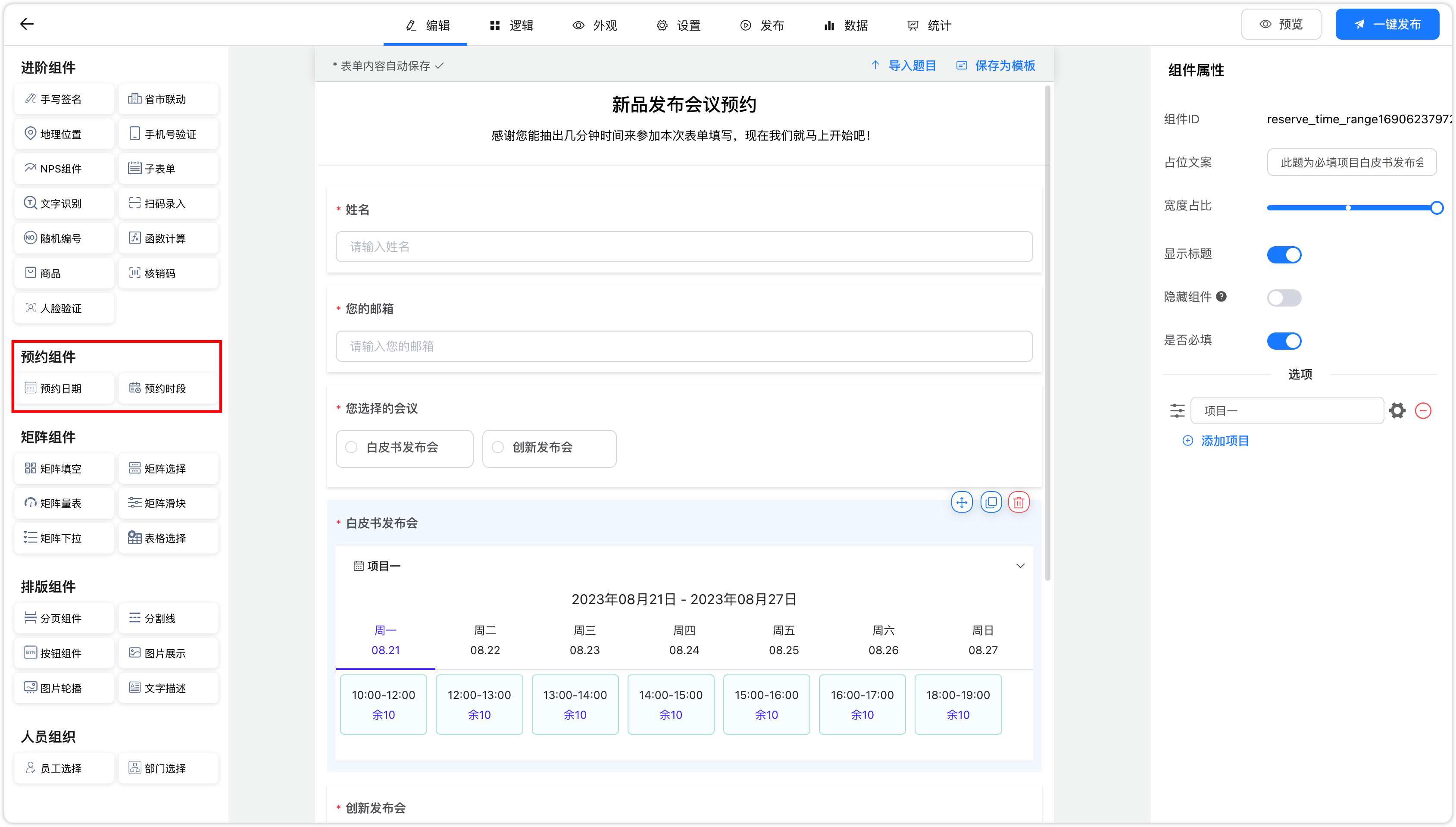Image resolution: width=1456 pixels, height=827 pixels.
Task: Select the 14:00-15:00 time slot
Action: click(x=670, y=704)
